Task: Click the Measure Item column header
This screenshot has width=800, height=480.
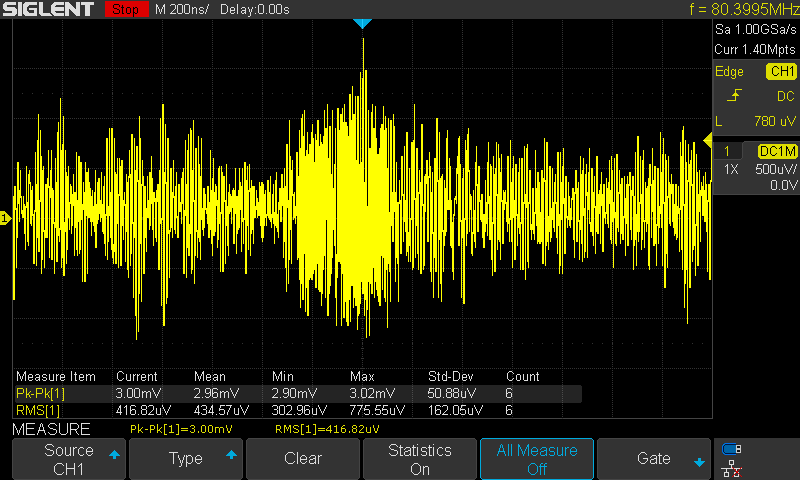Action: pos(56,376)
